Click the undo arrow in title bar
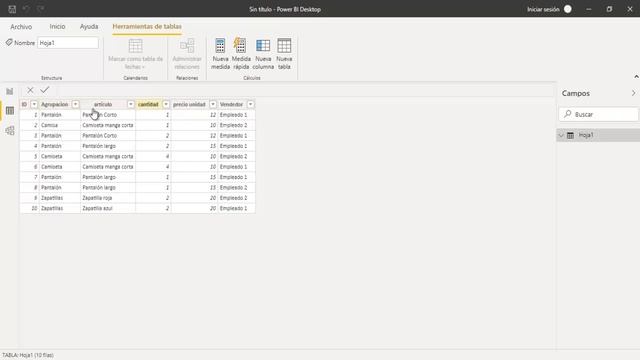This screenshot has width=640, height=360. tap(26, 9)
